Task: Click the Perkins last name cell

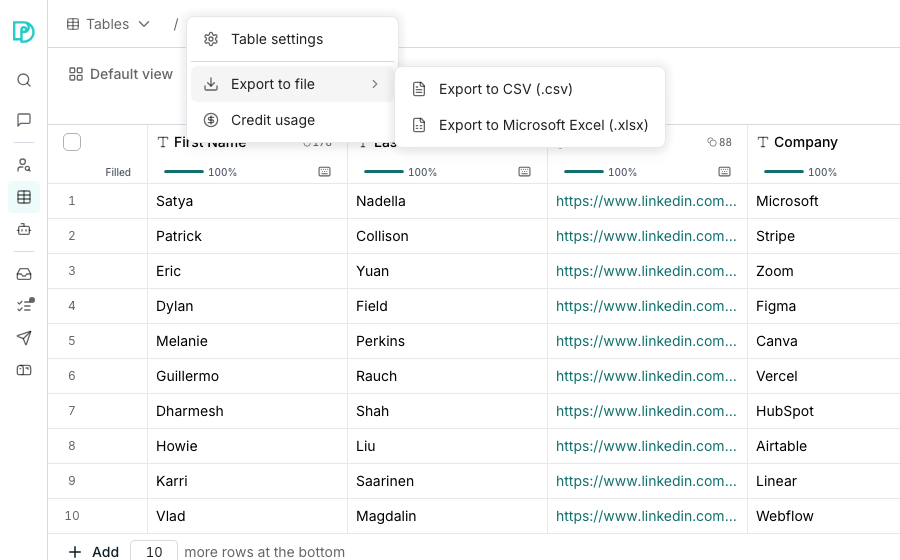Action: tap(447, 341)
